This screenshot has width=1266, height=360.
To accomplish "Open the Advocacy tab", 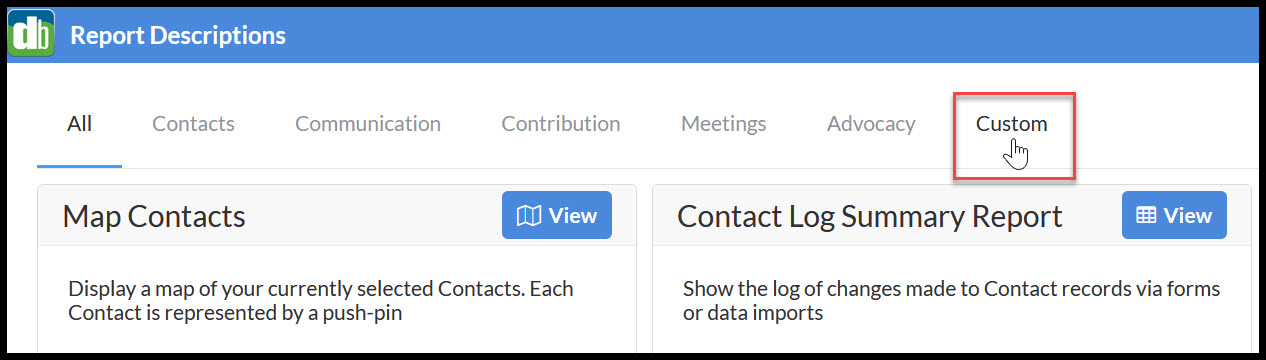I will tap(871, 124).
